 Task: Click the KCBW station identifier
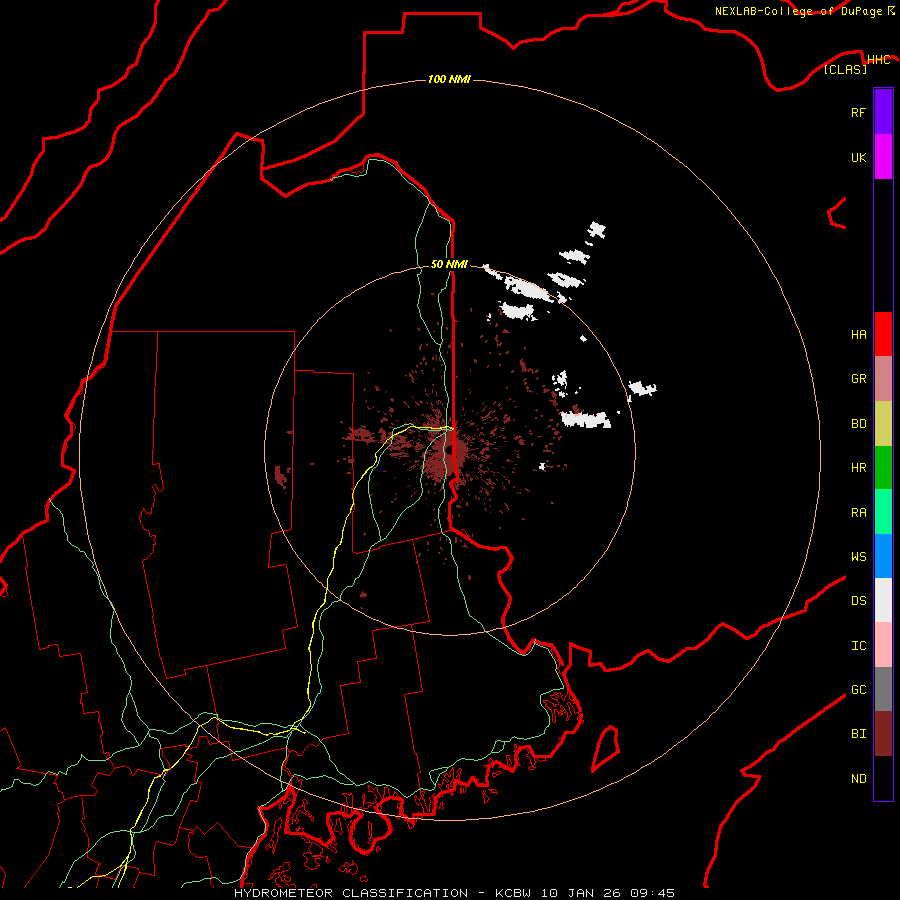(x=513, y=893)
